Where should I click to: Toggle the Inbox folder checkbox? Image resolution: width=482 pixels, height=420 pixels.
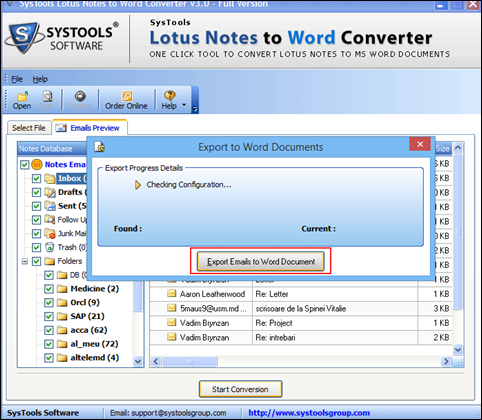37,179
